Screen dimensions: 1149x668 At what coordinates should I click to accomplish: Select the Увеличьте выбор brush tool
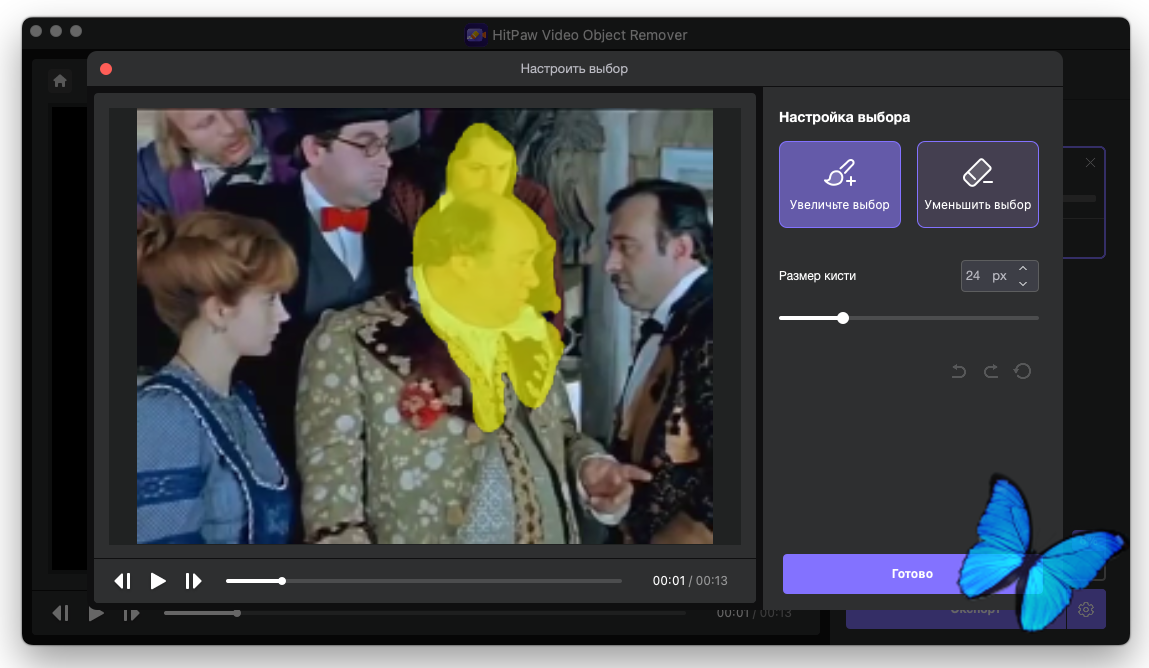(x=839, y=185)
